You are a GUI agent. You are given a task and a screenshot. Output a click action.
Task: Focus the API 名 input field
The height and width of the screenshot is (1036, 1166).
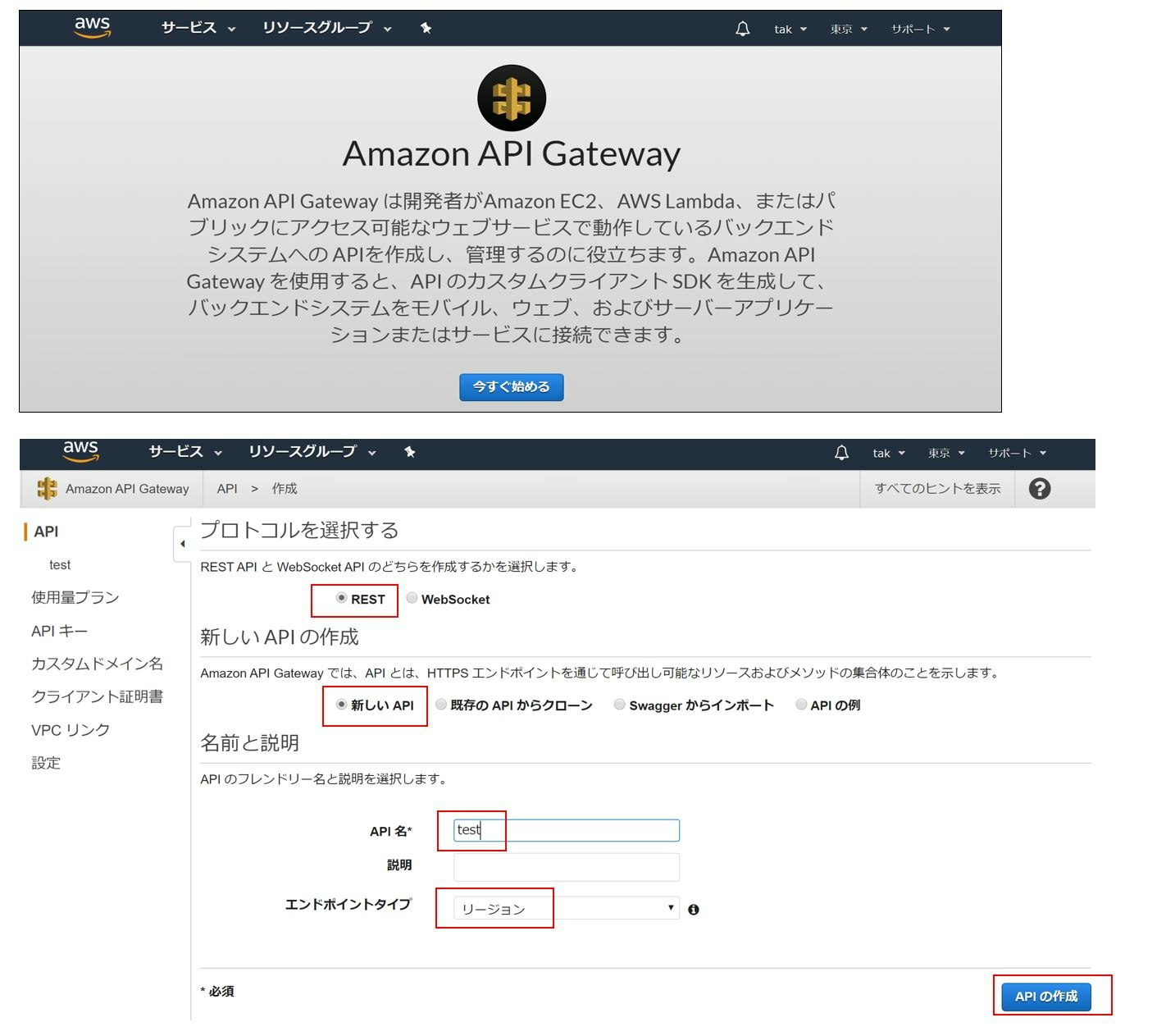pyautogui.click(x=566, y=830)
